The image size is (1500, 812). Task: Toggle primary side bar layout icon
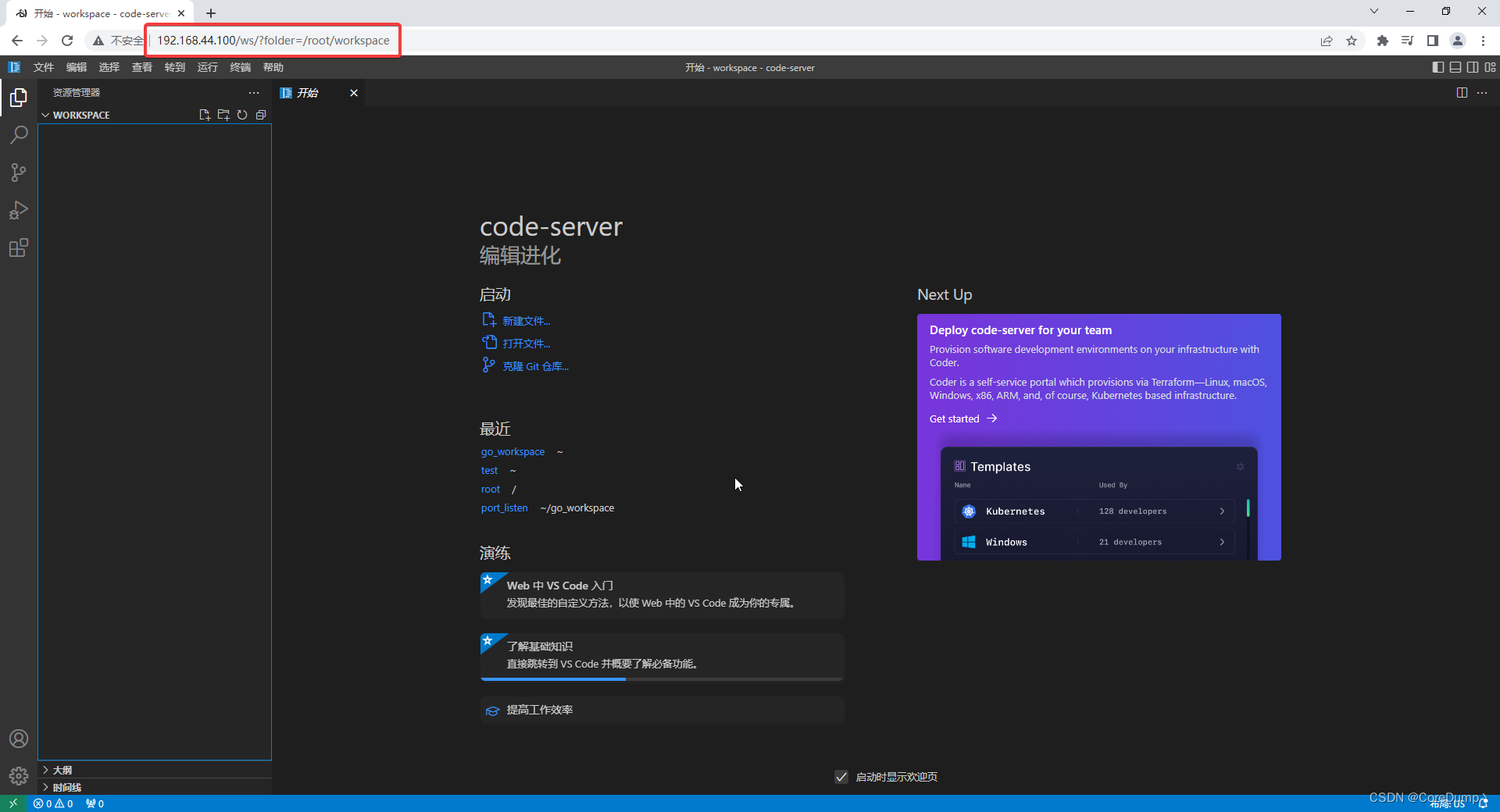click(1437, 67)
